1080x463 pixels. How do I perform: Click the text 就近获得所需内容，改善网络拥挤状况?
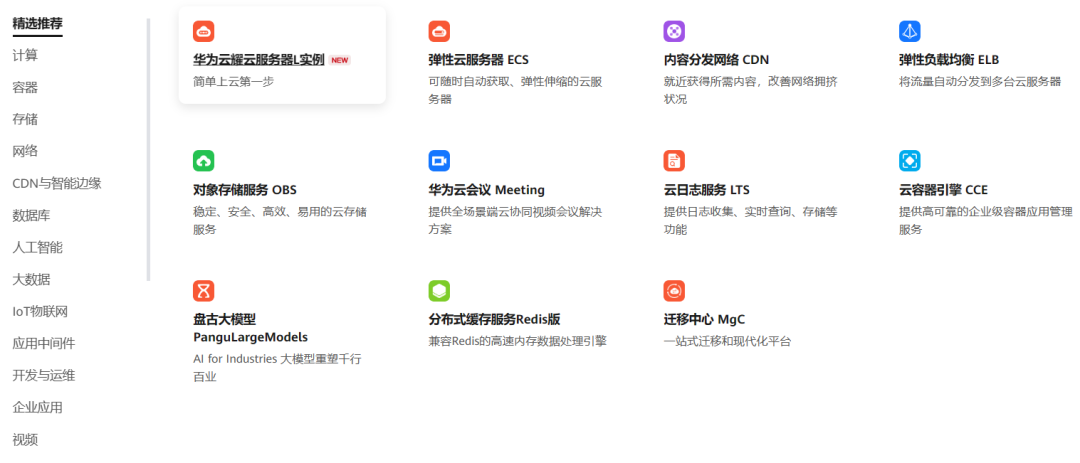pyautogui.click(x=751, y=90)
